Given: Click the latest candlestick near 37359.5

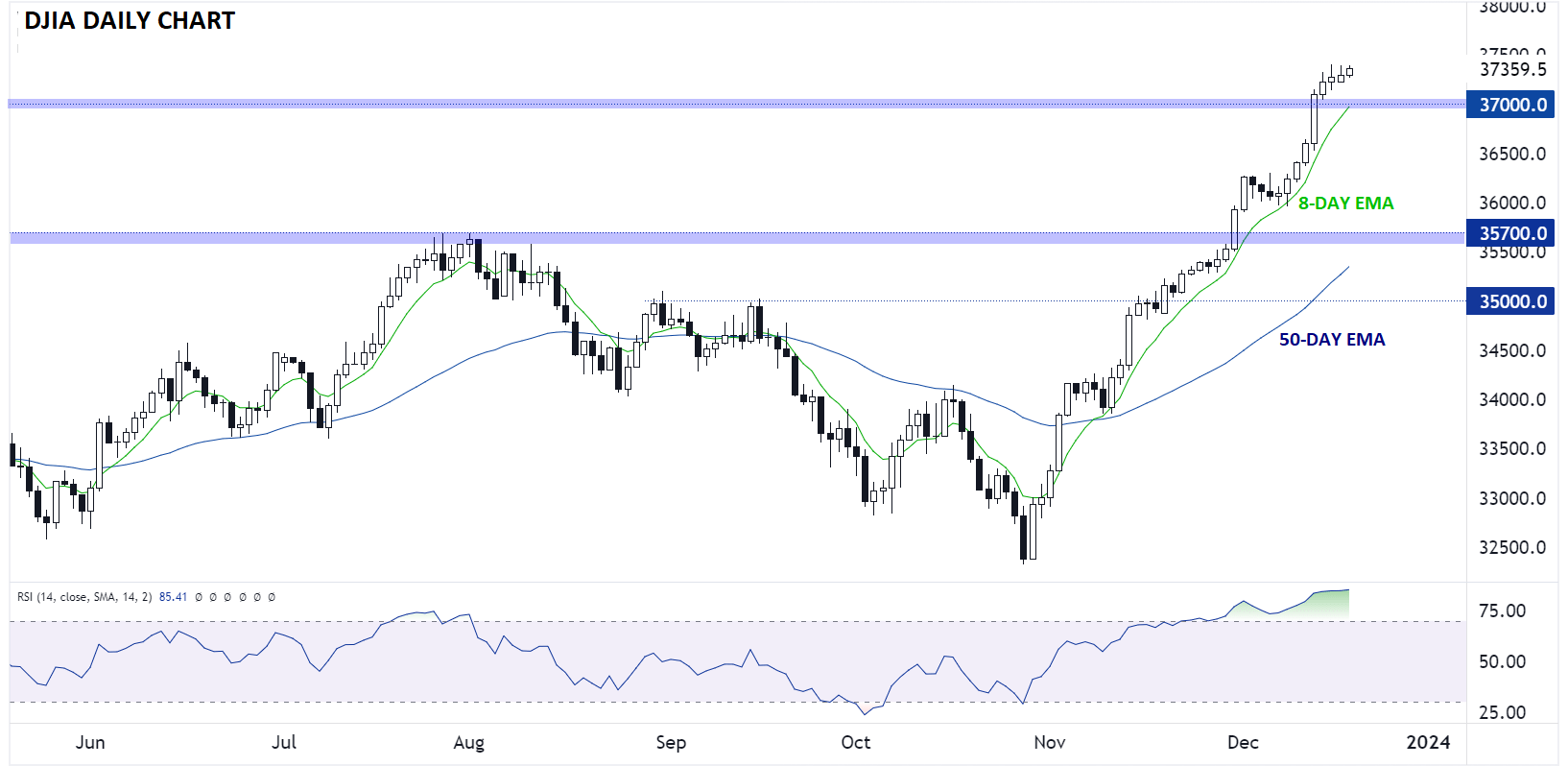Looking at the screenshot, I should (x=1350, y=71).
